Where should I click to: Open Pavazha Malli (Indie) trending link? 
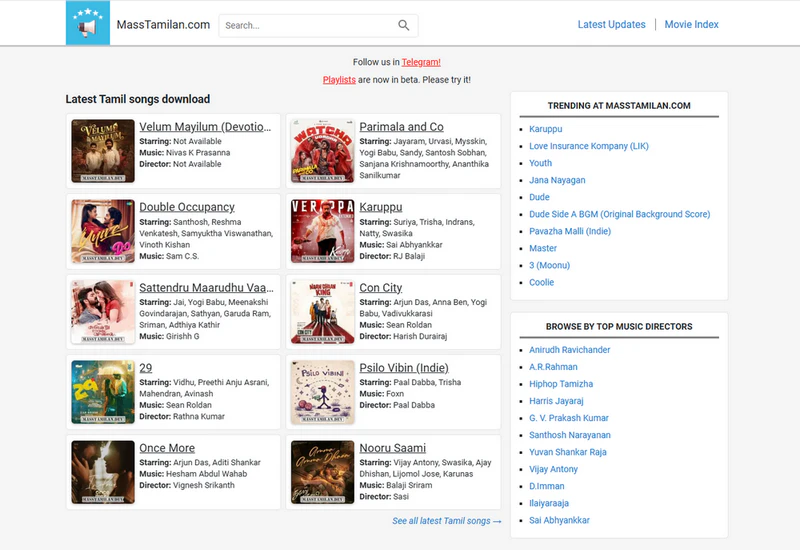pyautogui.click(x=570, y=231)
